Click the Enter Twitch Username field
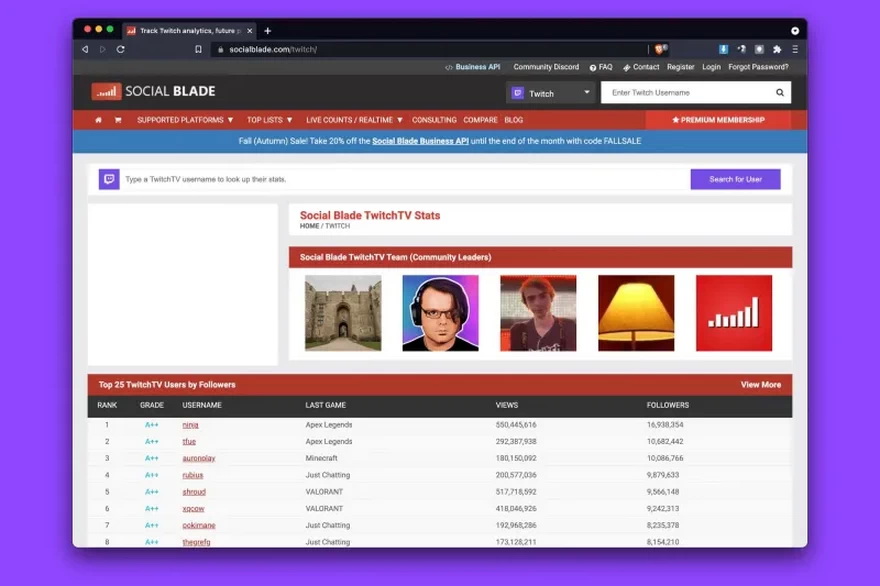The image size is (880, 586). (688, 93)
